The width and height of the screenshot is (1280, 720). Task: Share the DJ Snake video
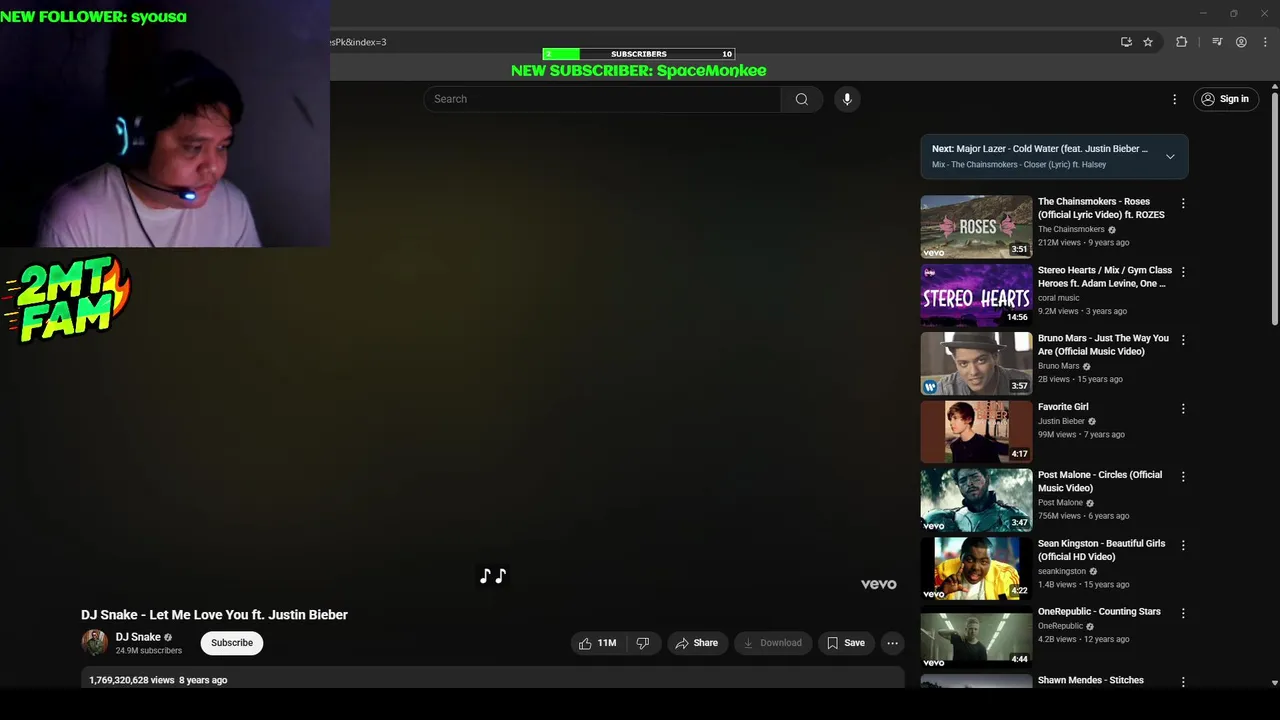click(697, 643)
